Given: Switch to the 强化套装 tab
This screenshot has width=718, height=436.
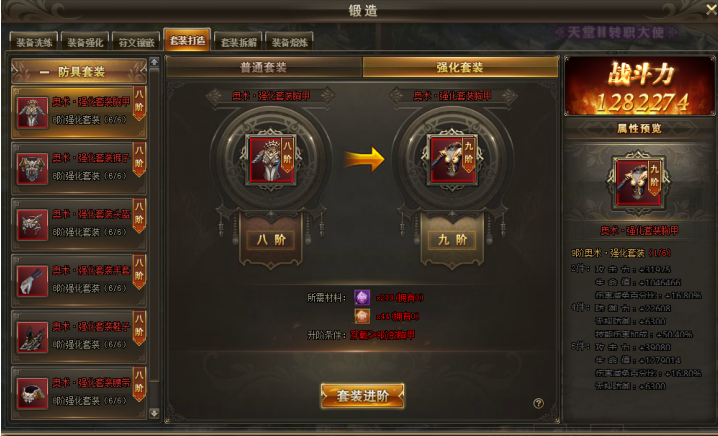Looking at the screenshot, I should coord(460,67).
